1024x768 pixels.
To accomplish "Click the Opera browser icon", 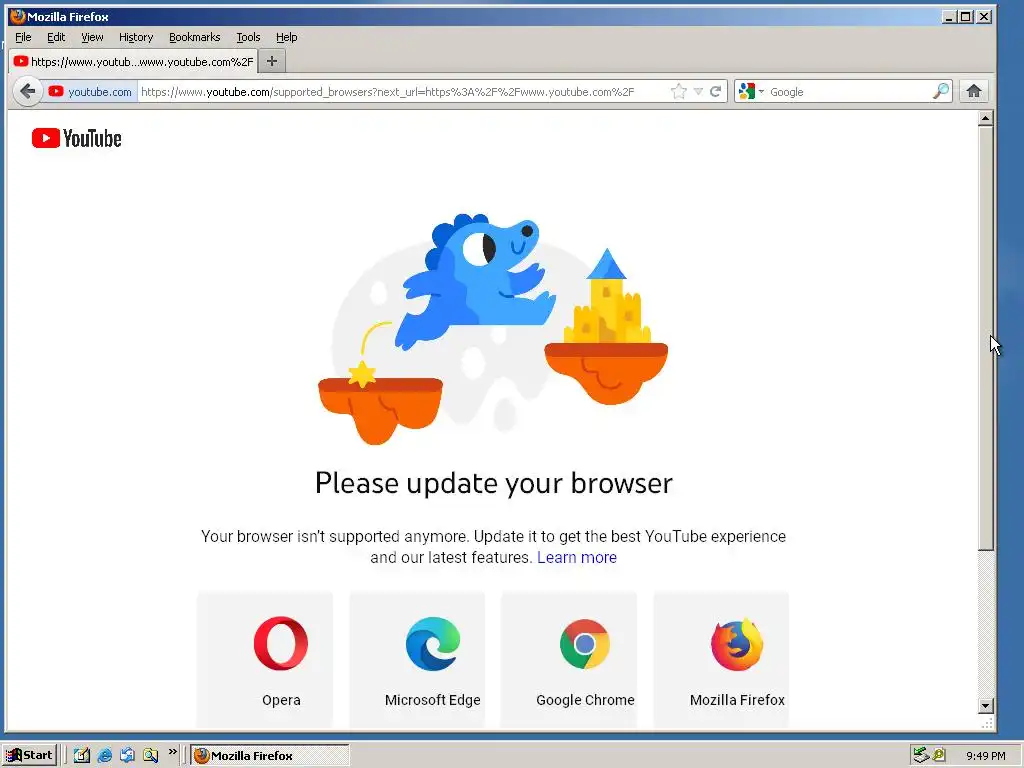I will click(x=281, y=644).
